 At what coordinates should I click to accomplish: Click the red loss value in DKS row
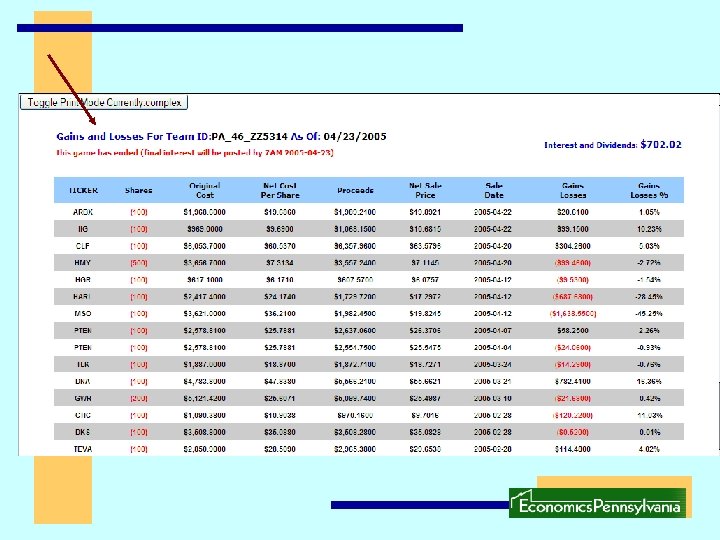(x=573, y=432)
